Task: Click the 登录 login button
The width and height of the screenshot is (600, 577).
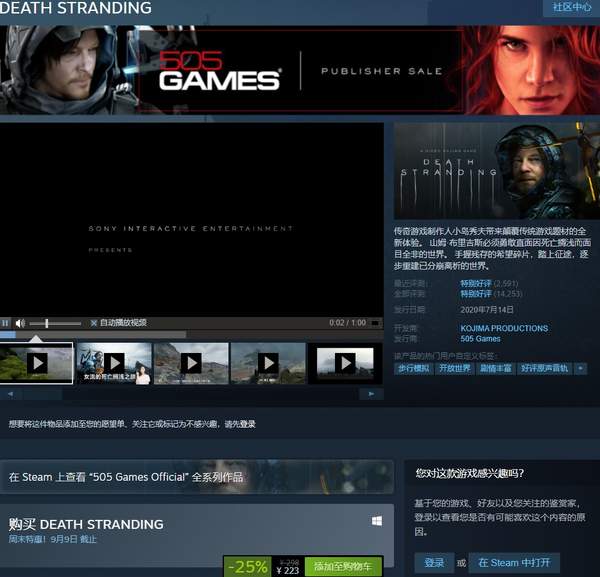Action: (x=434, y=563)
